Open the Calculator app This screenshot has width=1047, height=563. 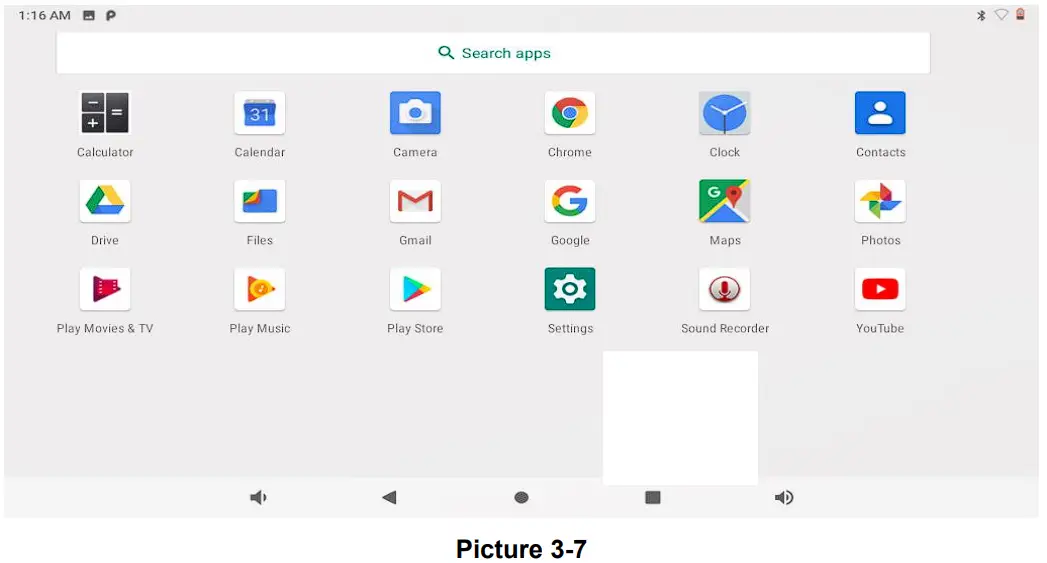[105, 113]
